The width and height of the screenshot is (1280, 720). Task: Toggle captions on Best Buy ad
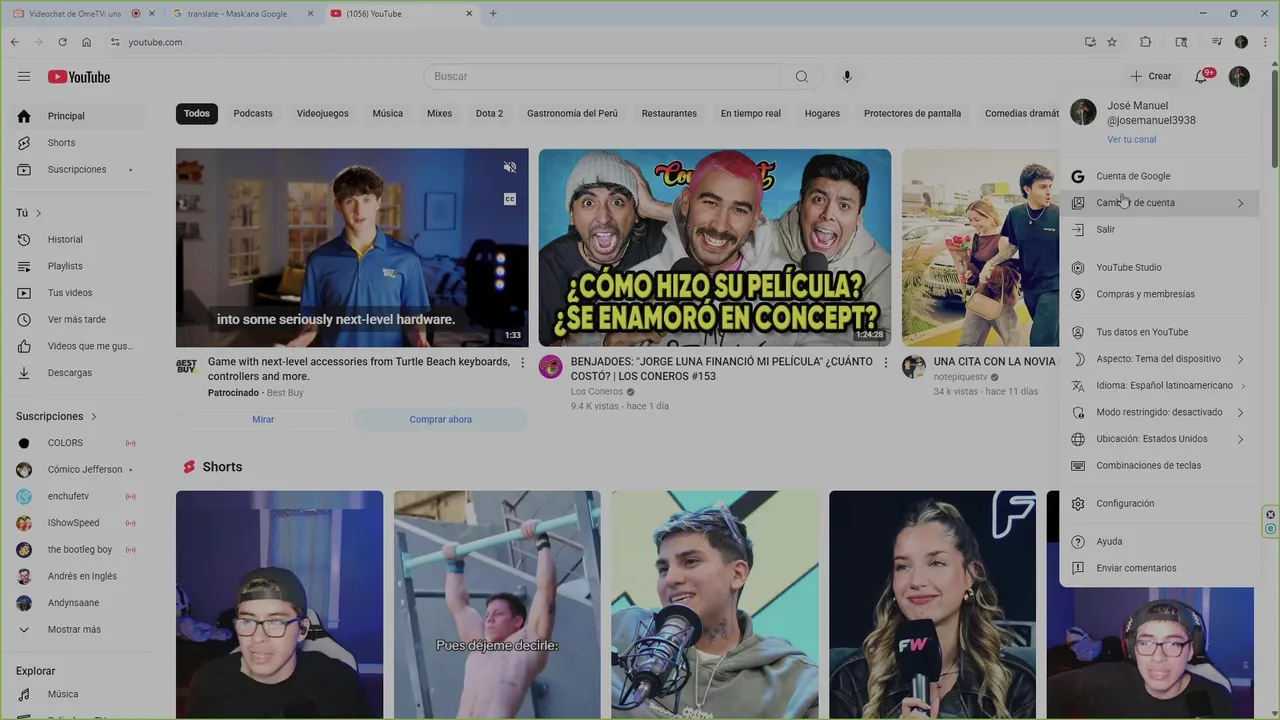[510, 199]
